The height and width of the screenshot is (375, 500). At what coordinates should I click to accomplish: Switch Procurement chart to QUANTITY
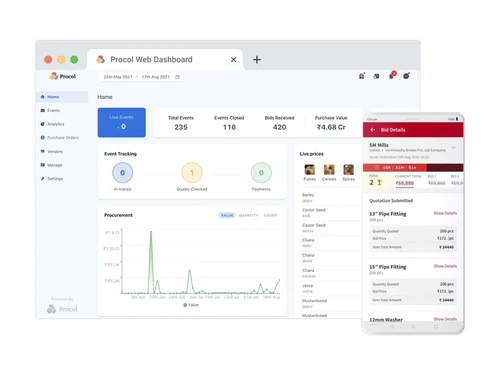(248, 215)
